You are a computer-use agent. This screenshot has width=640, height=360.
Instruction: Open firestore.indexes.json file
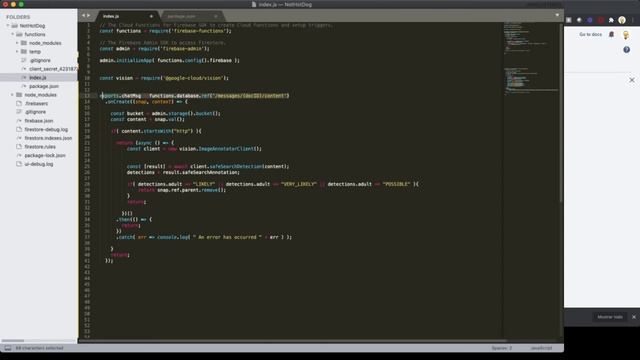pos(48,138)
